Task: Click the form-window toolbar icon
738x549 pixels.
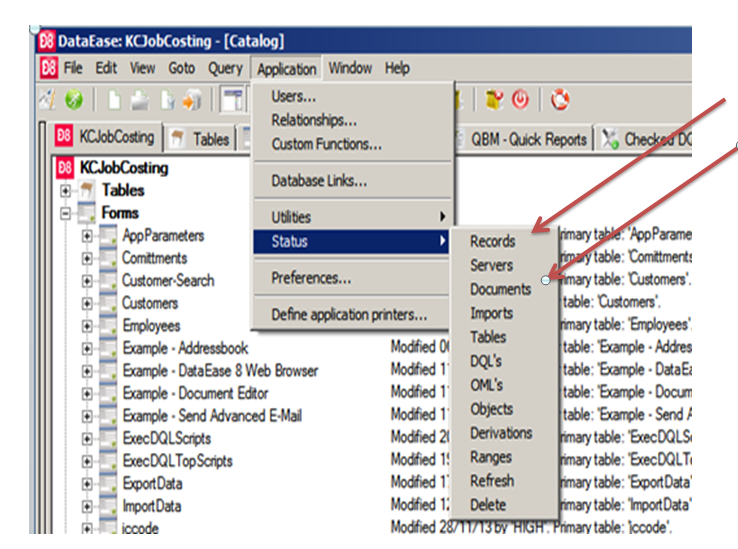Action: coord(233,99)
